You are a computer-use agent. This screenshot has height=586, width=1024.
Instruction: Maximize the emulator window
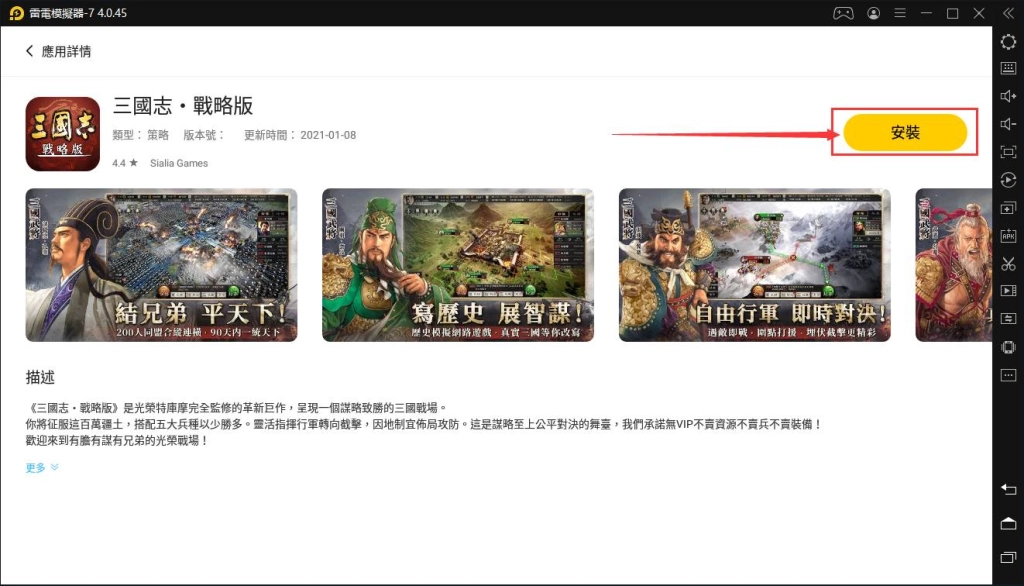tap(952, 13)
